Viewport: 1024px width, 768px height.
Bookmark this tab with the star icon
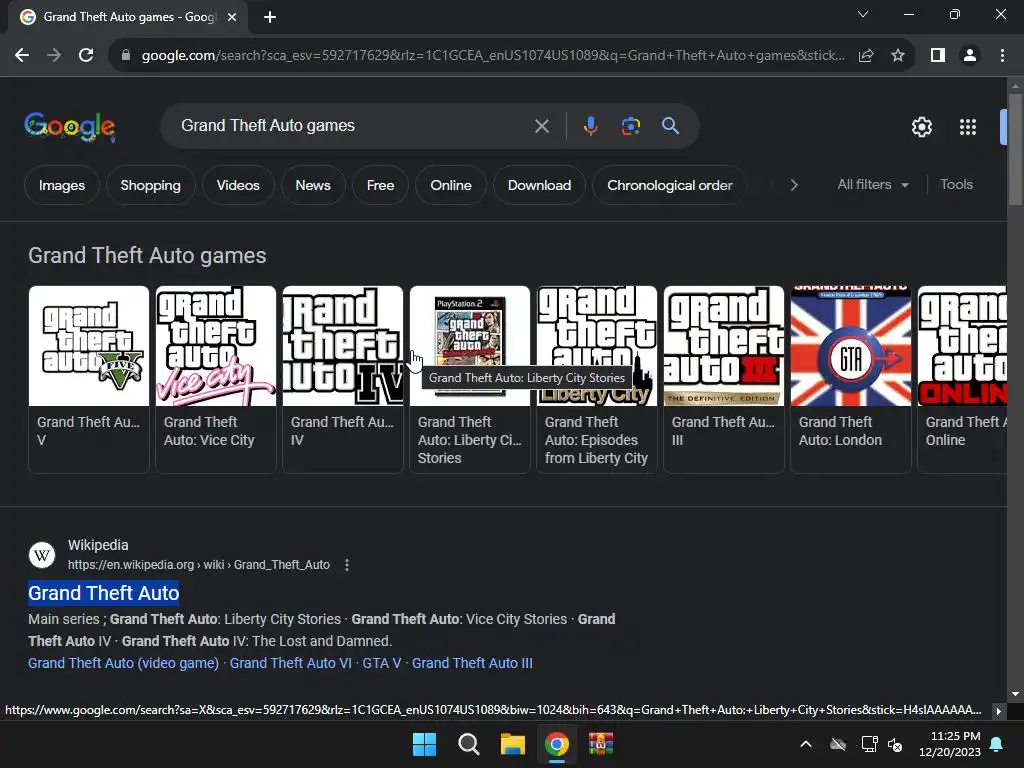pos(898,56)
